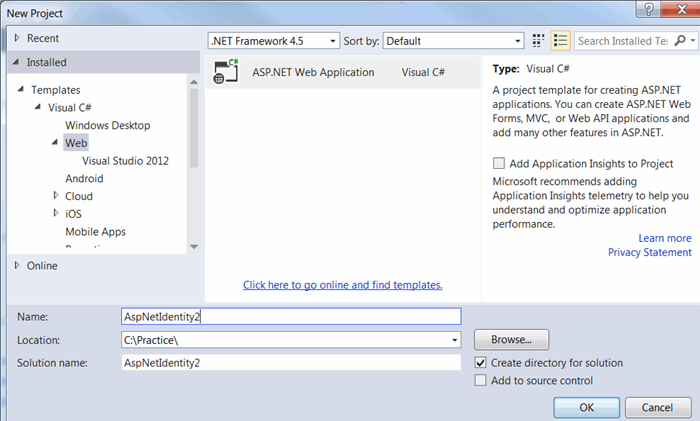Viewport: 700px width, 421px height.
Task: Select the Android template category
Action: pos(84,179)
